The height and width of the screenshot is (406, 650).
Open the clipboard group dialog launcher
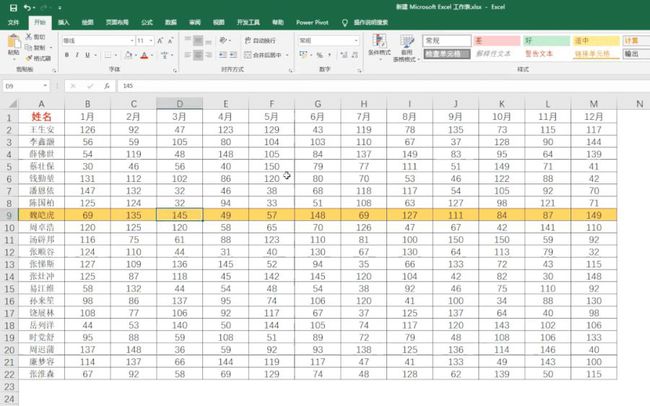pyautogui.click(x=54, y=71)
